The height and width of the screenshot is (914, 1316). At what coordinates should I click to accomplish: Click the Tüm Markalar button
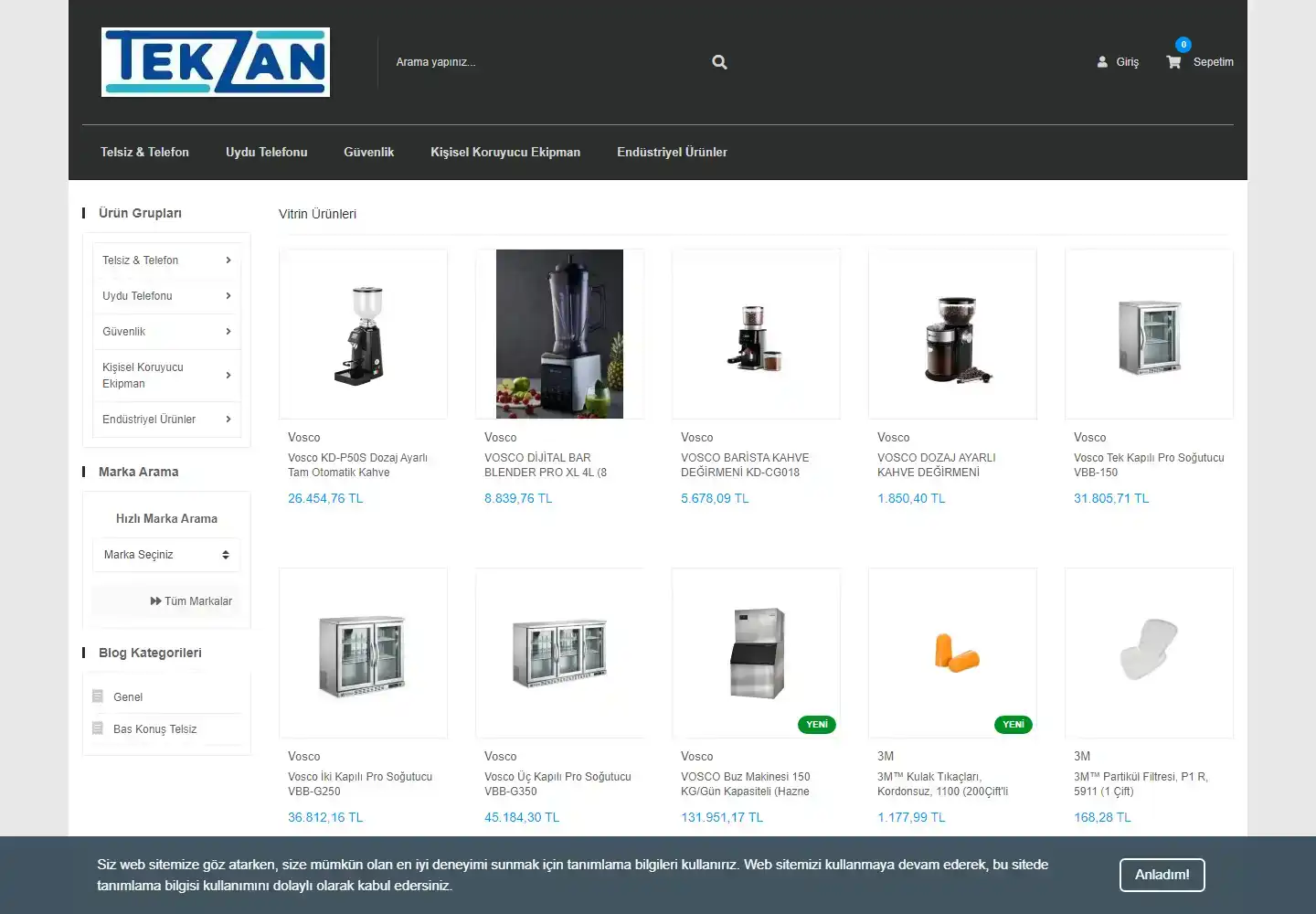click(x=166, y=601)
